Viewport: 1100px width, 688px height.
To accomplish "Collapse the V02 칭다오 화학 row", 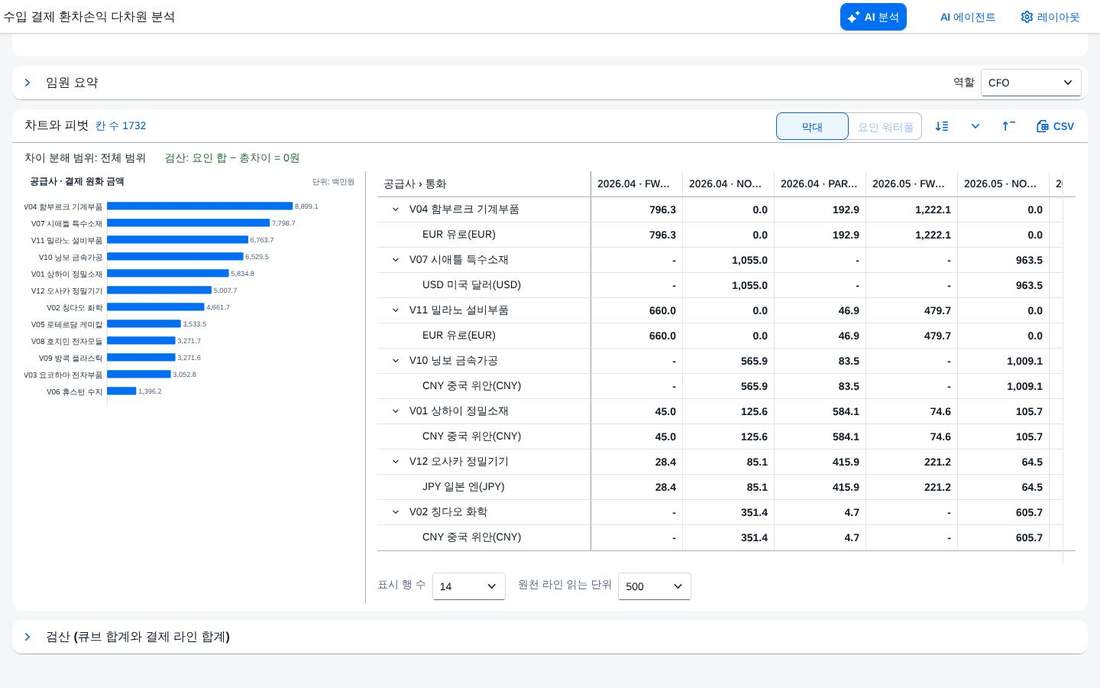I will point(396,513).
